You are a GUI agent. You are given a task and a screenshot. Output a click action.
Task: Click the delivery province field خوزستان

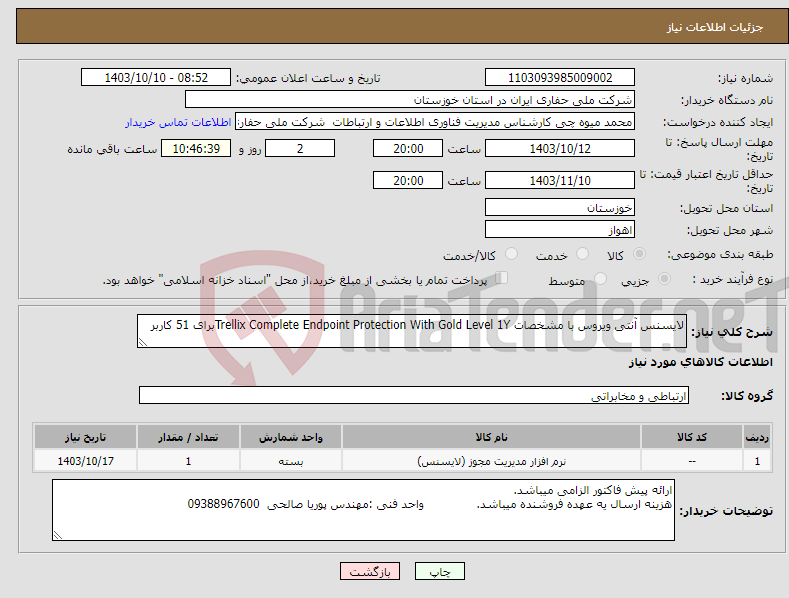pyautogui.click(x=560, y=207)
